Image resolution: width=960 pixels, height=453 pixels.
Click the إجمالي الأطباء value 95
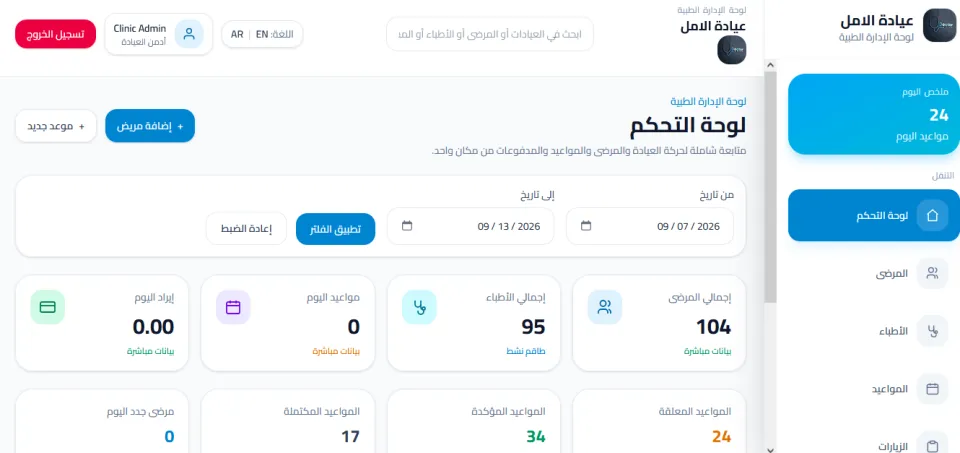tap(533, 328)
